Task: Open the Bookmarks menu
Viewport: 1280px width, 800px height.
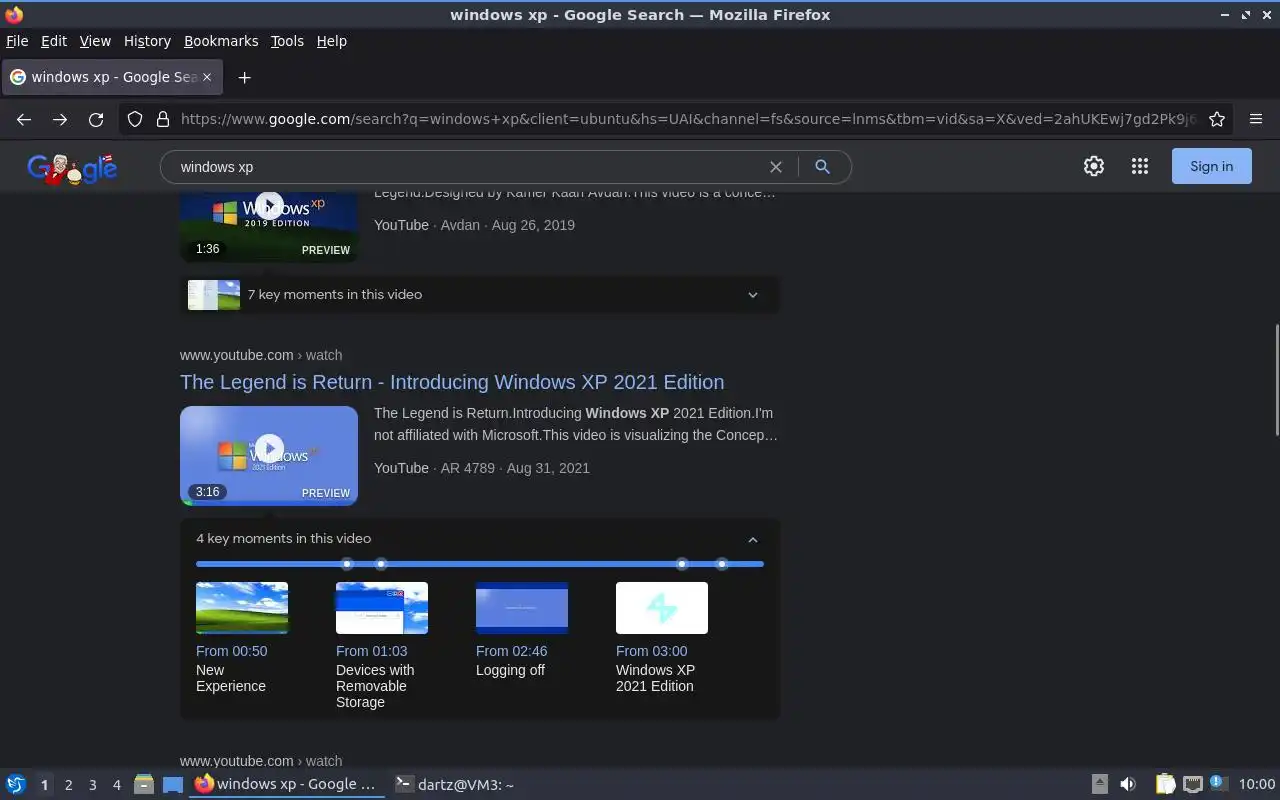Action: (221, 41)
